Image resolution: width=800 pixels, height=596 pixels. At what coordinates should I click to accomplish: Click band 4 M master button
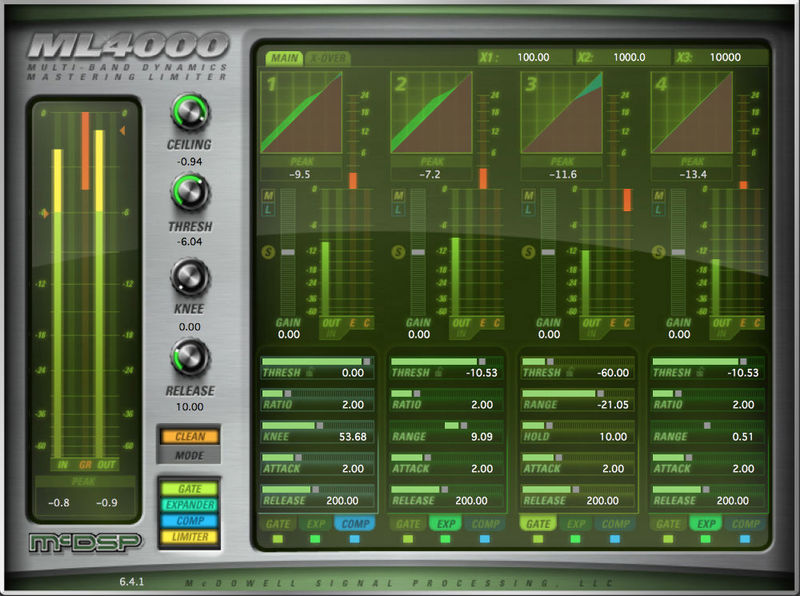pyautogui.click(x=659, y=195)
